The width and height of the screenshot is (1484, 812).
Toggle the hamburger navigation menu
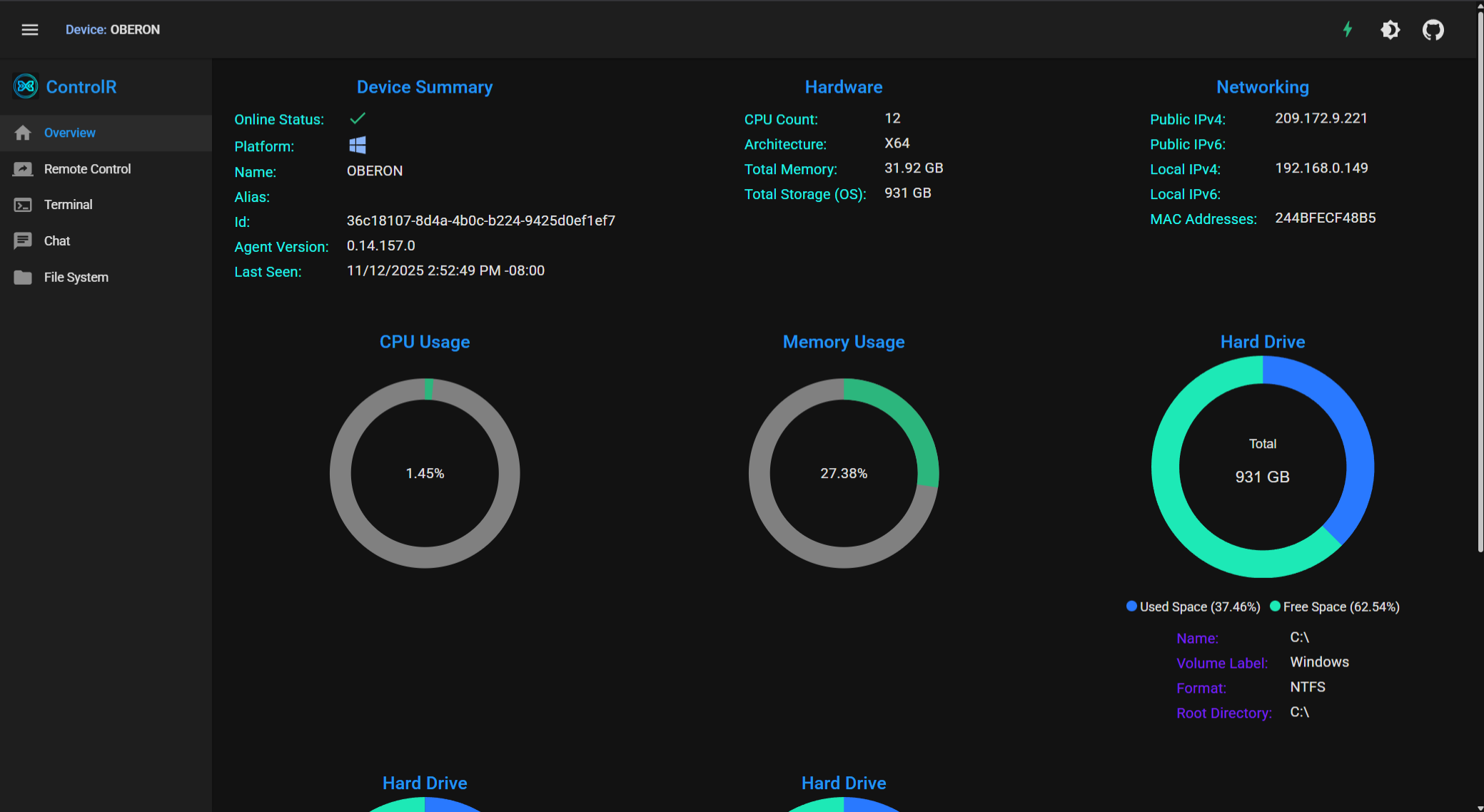click(29, 29)
